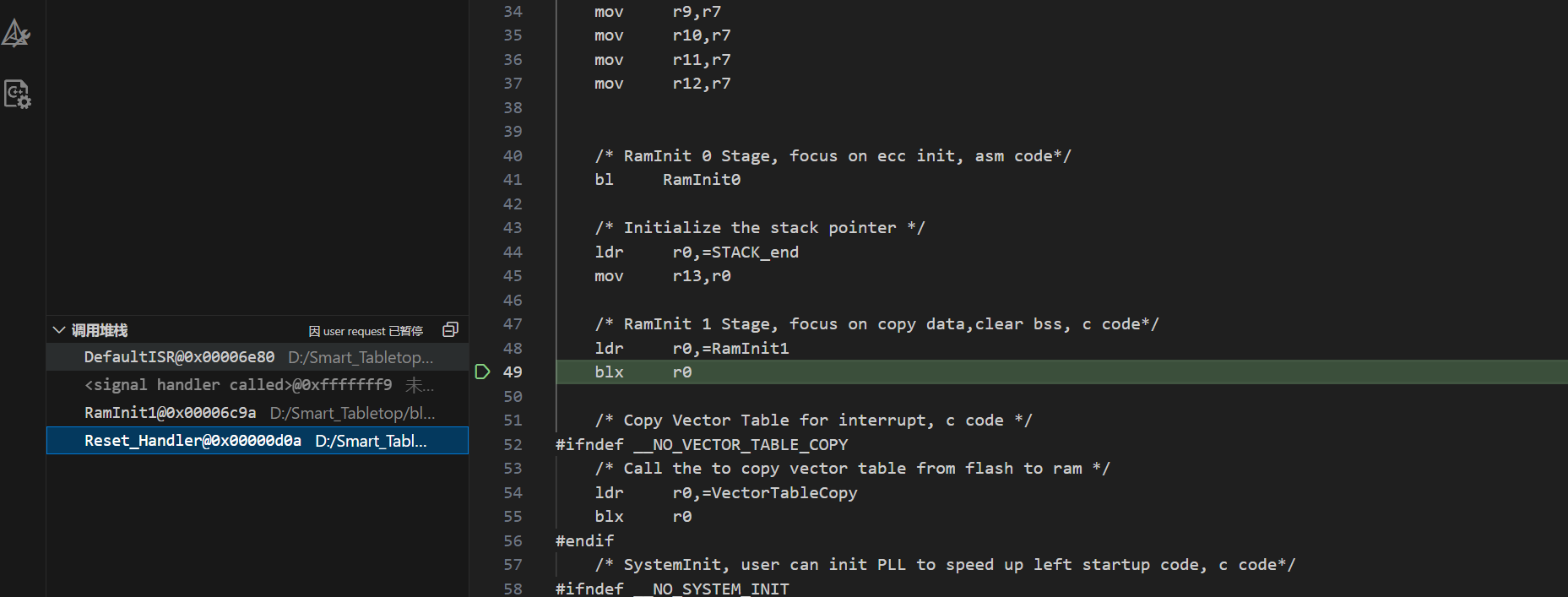
Task: Open the CMake Tools sidebar icon
Action: pyautogui.click(x=16, y=34)
